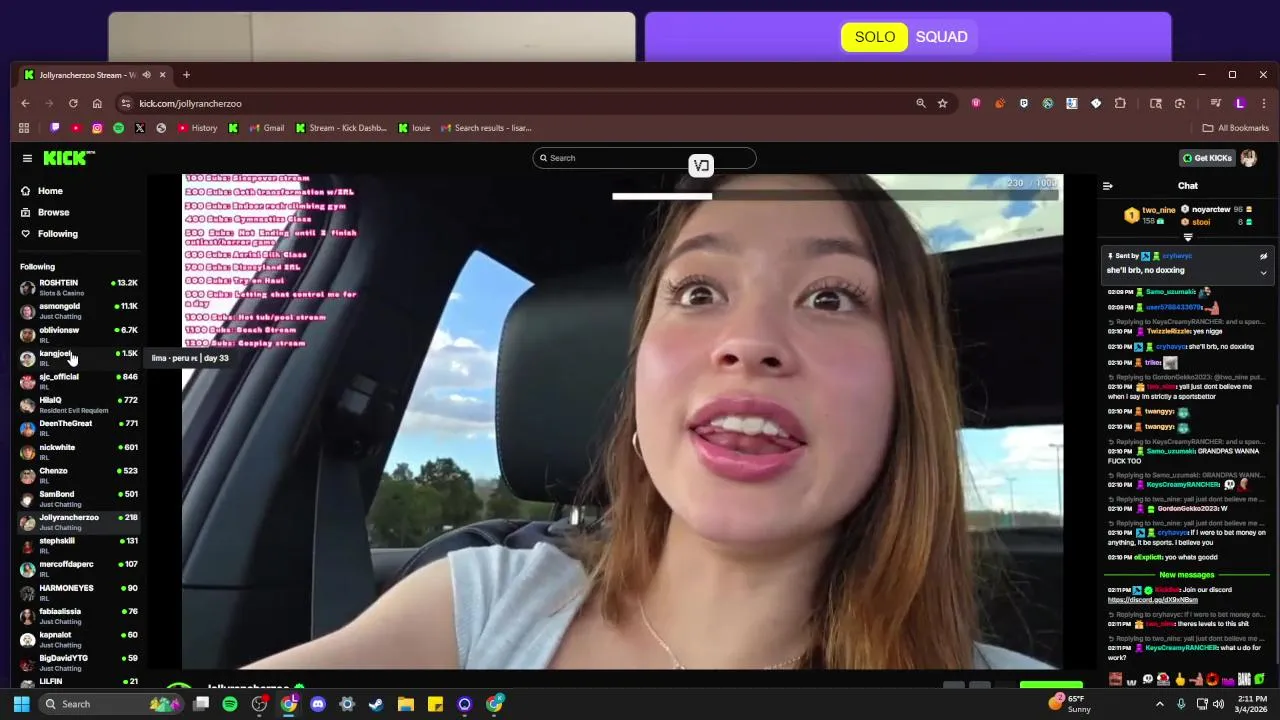Open the History bookmark
Screen dimensions: 1280x720
tap(197, 128)
